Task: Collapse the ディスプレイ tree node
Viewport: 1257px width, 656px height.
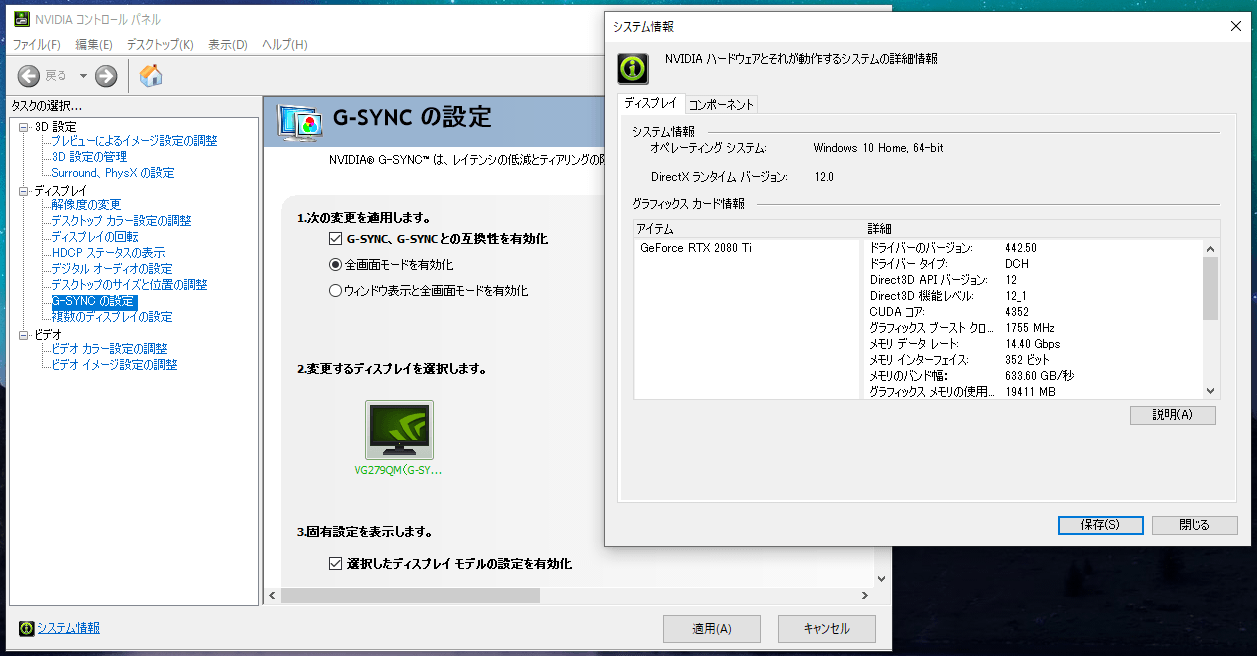Action: pos(24,191)
